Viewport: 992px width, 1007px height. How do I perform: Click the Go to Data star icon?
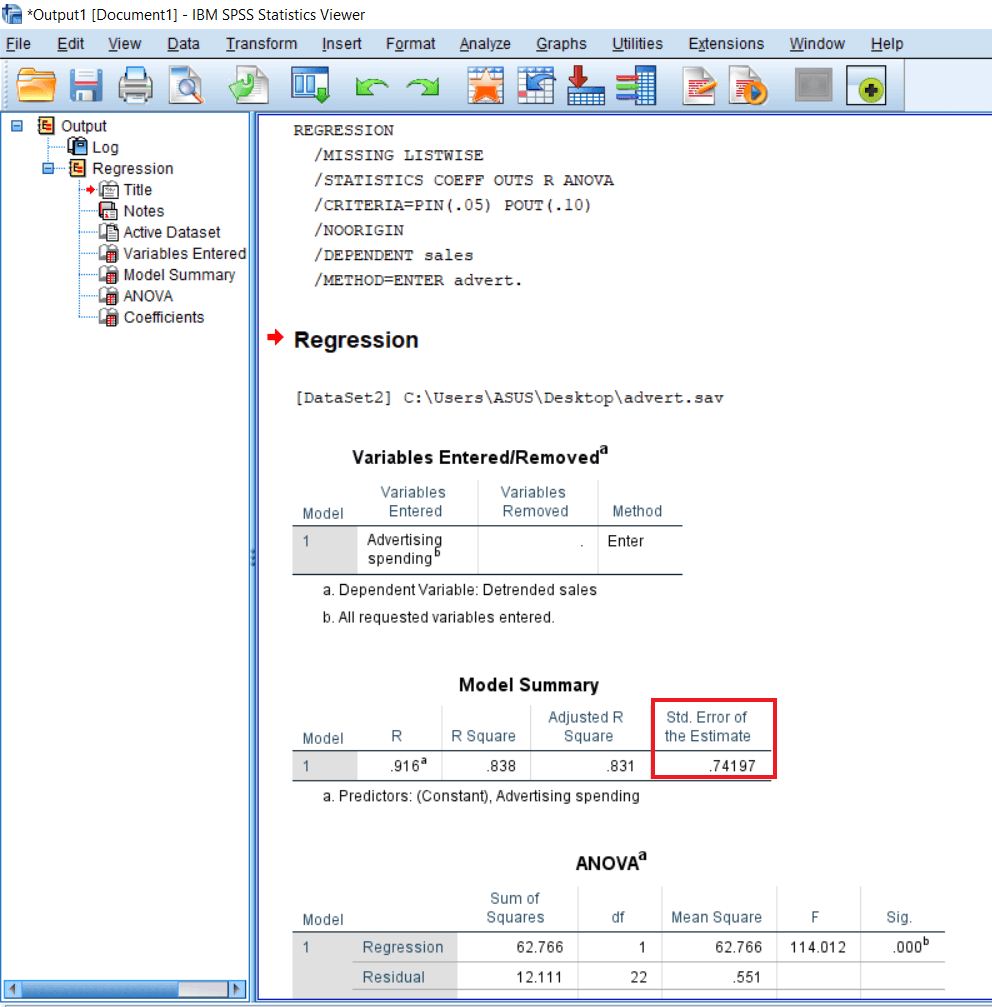[x=486, y=87]
